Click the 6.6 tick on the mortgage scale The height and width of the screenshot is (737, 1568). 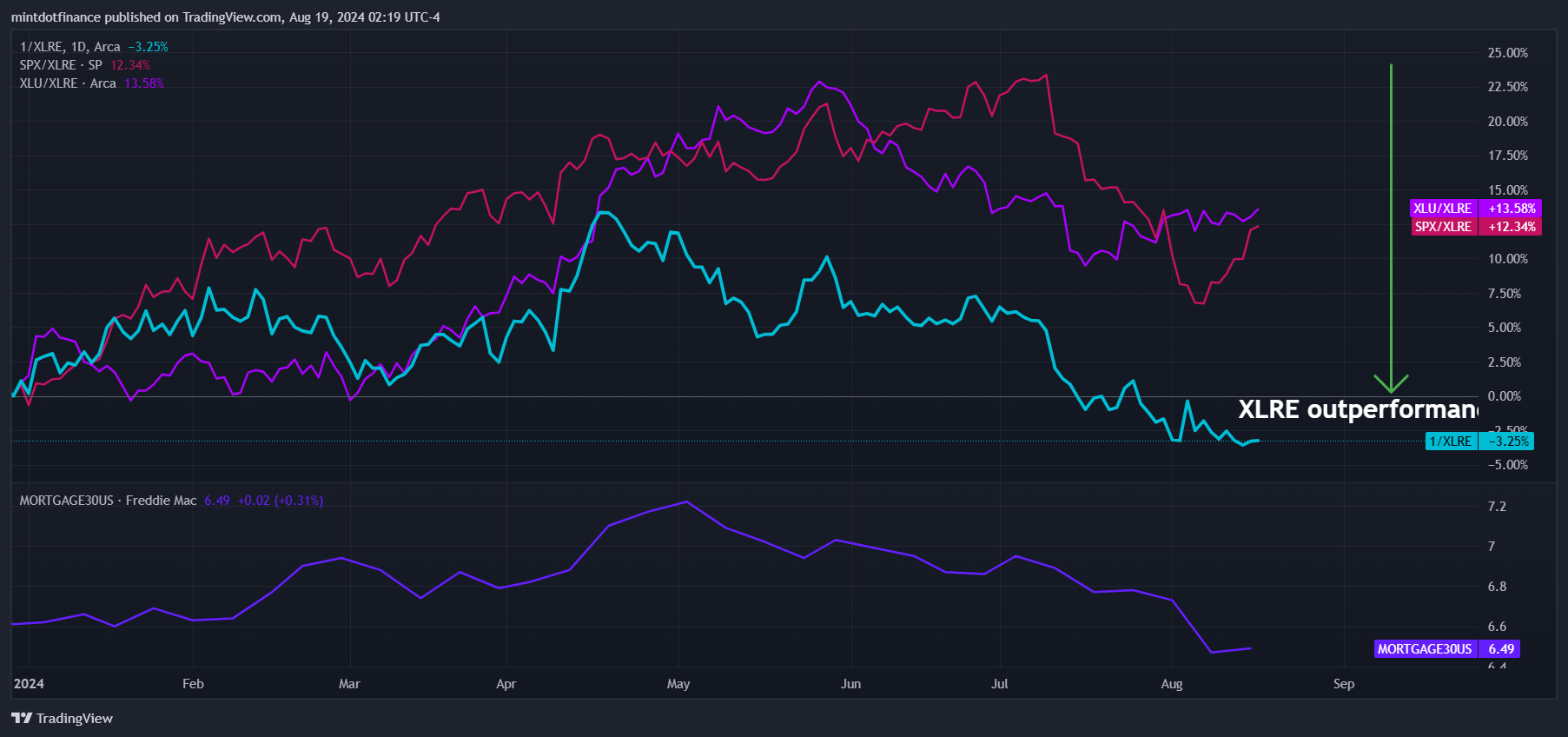pyautogui.click(x=1497, y=627)
